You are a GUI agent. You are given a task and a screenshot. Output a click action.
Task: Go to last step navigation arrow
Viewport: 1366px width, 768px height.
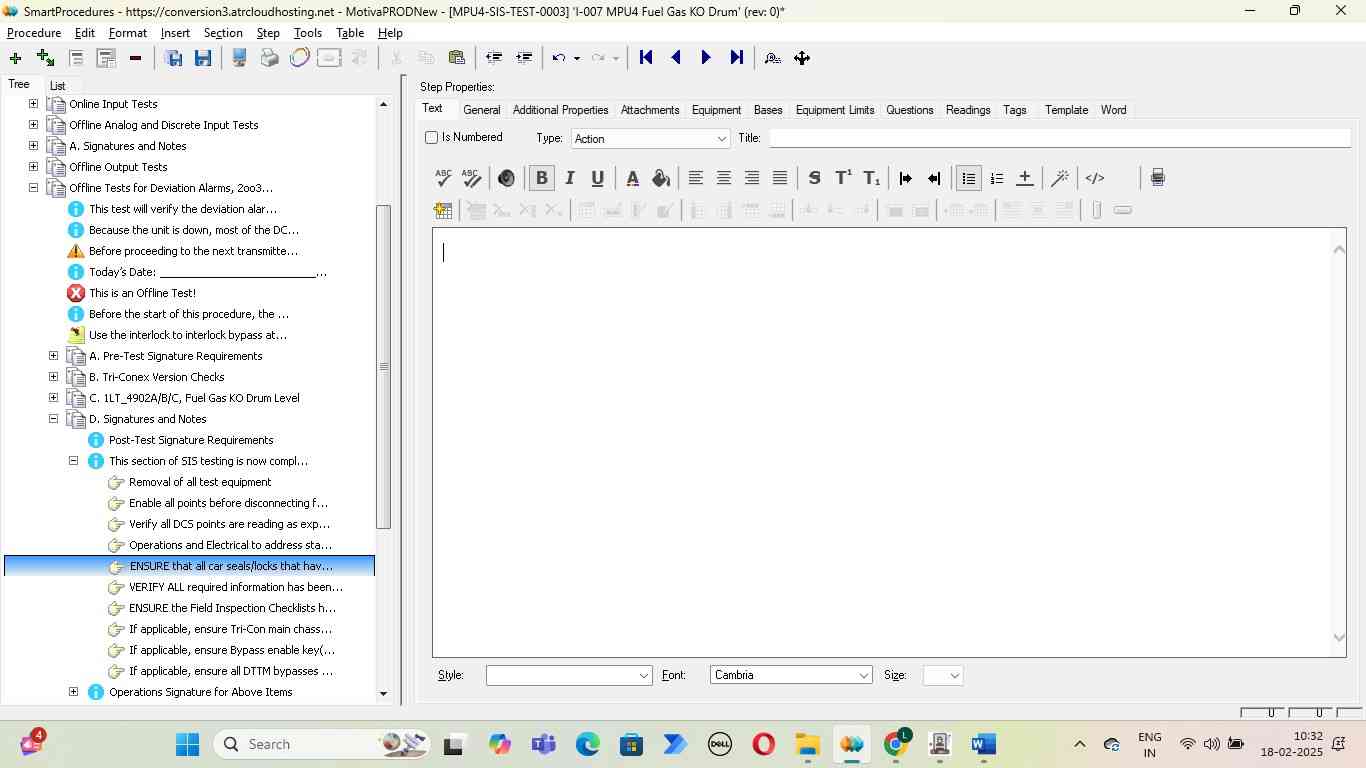(x=737, y=58)
